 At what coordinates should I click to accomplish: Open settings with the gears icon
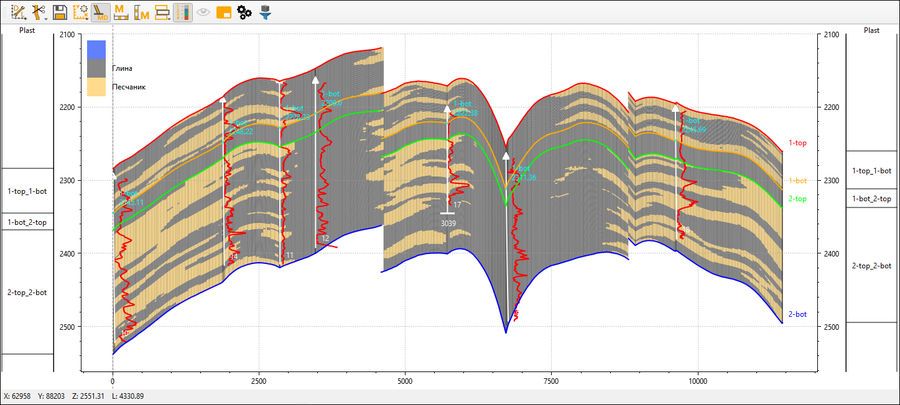click(x=244, y=13)
